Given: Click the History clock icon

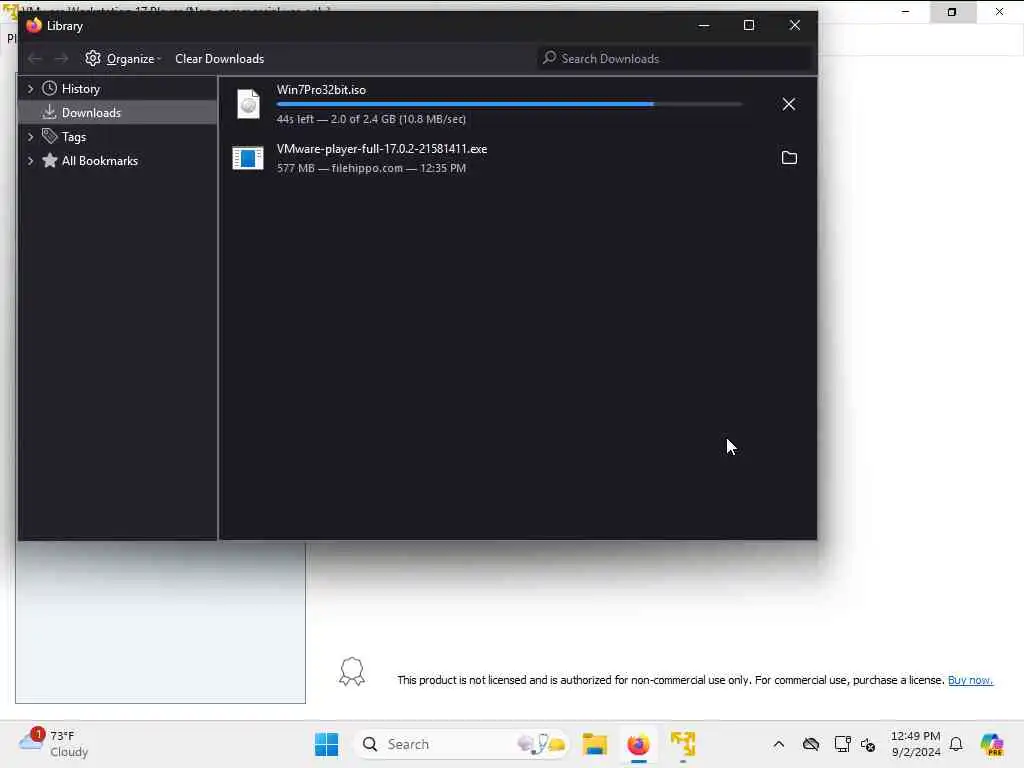Looking at the screenshot, I should (x=49, y=89).
